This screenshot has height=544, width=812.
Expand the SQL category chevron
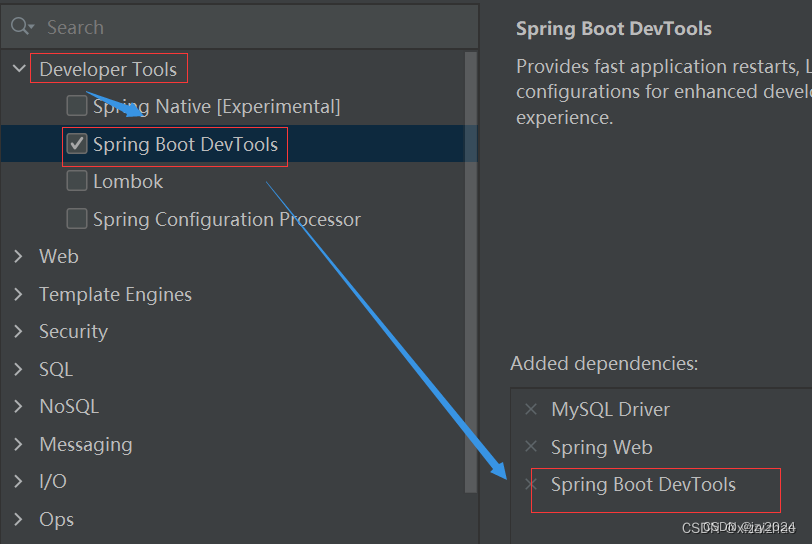[x=18, y=369]
